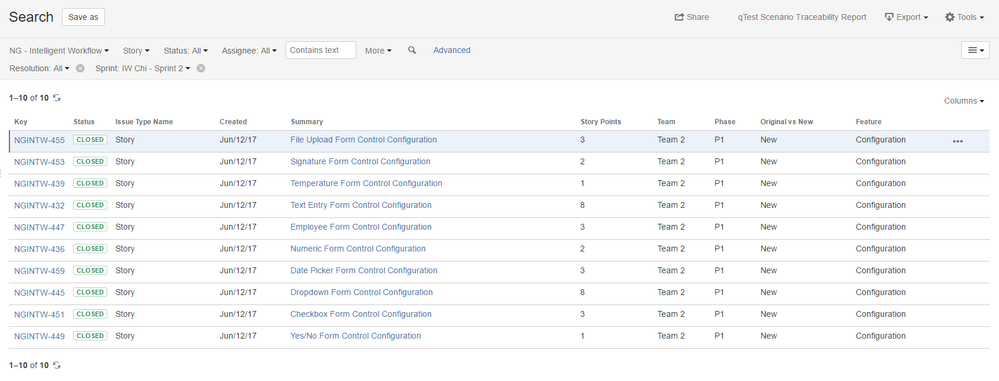Click the story points value for NGINTW-432
This screenshot has height=381, width=999.
(x=582, y=205)
